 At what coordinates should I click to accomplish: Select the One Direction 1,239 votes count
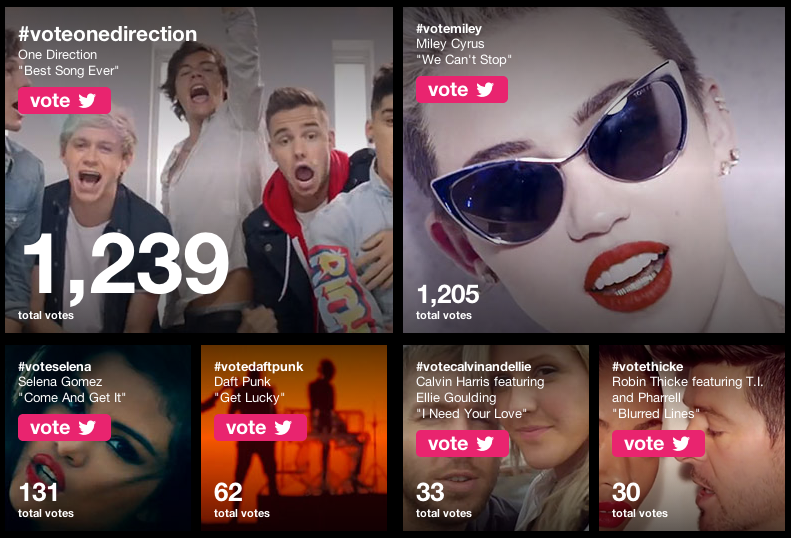[126, 266]
